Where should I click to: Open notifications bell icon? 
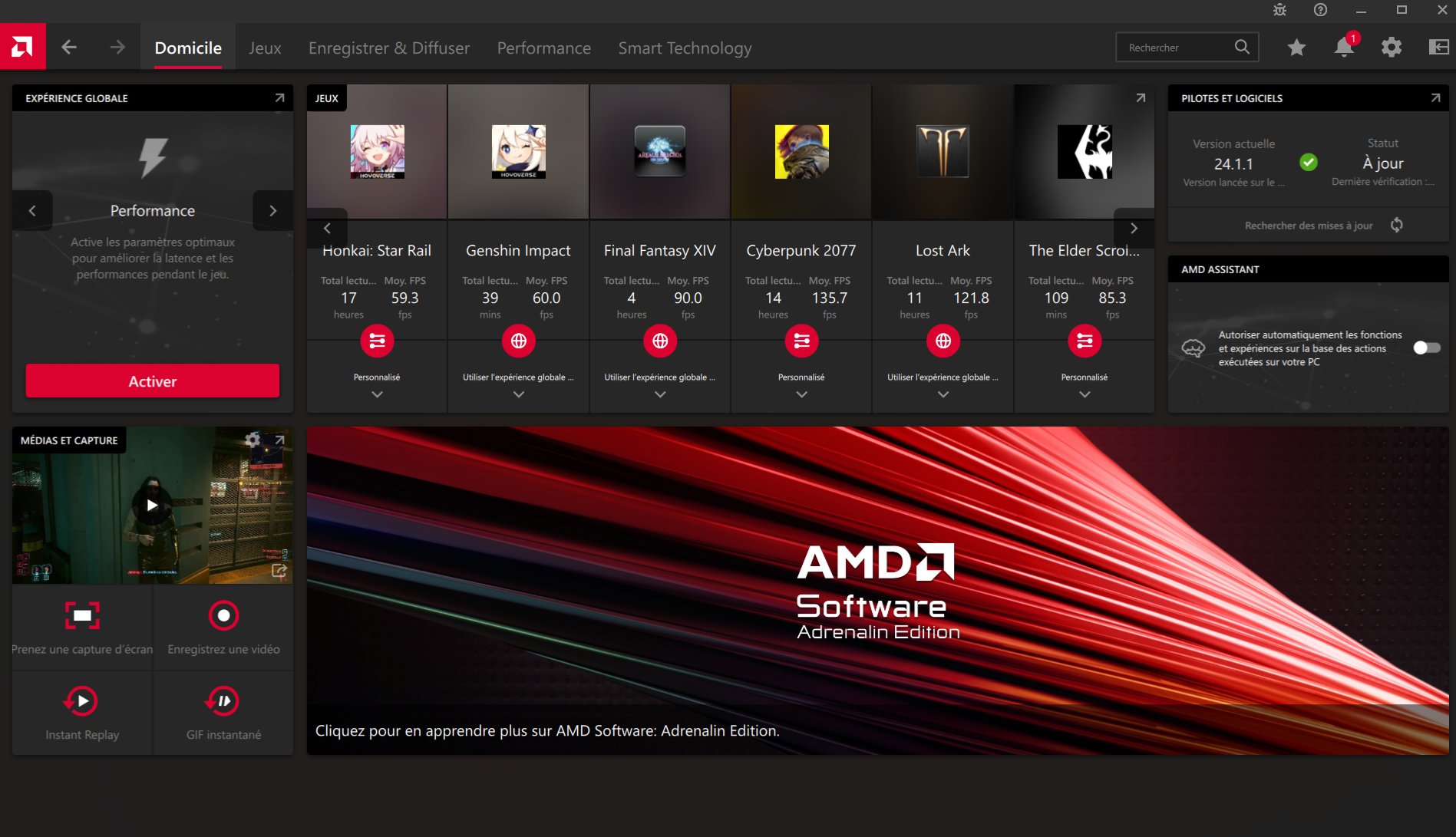coord(1344,48)
